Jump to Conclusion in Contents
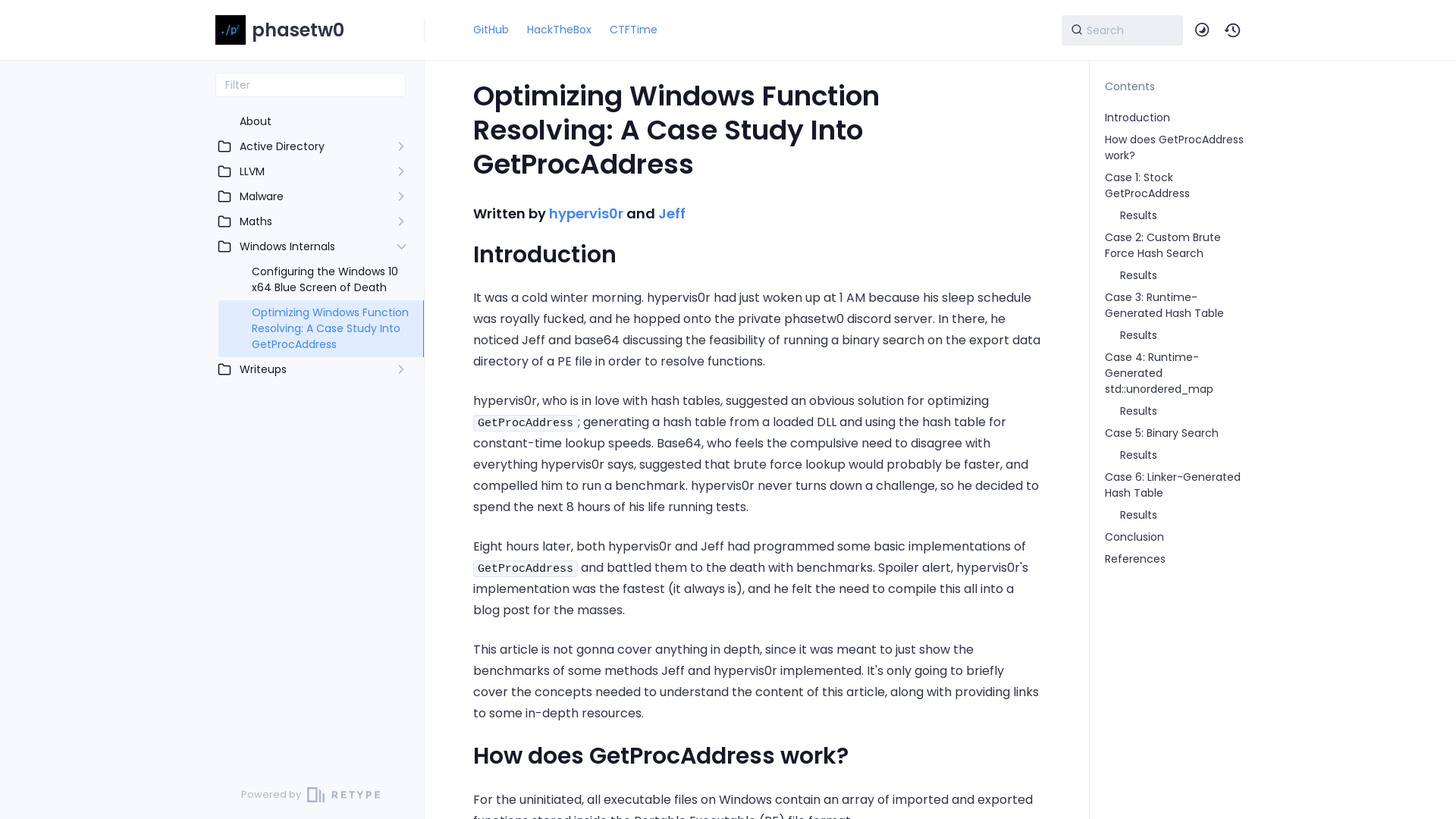 point(1134,537)
